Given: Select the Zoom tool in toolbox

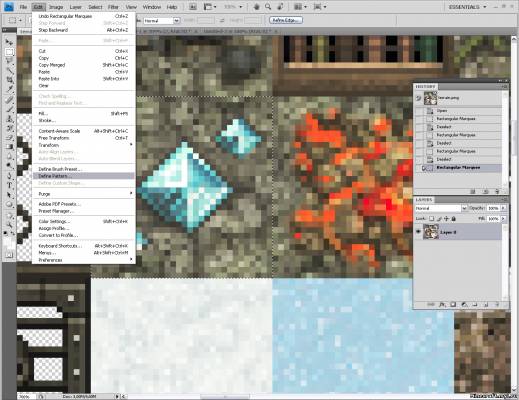Looking at the screenshot, I should (9, 224).
